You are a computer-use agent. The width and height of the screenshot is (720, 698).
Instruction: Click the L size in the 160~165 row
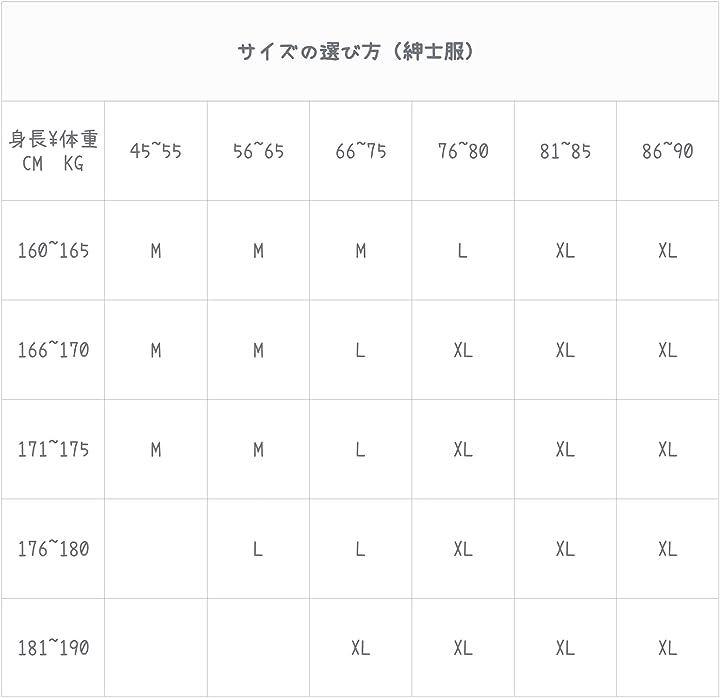(463, 251)
